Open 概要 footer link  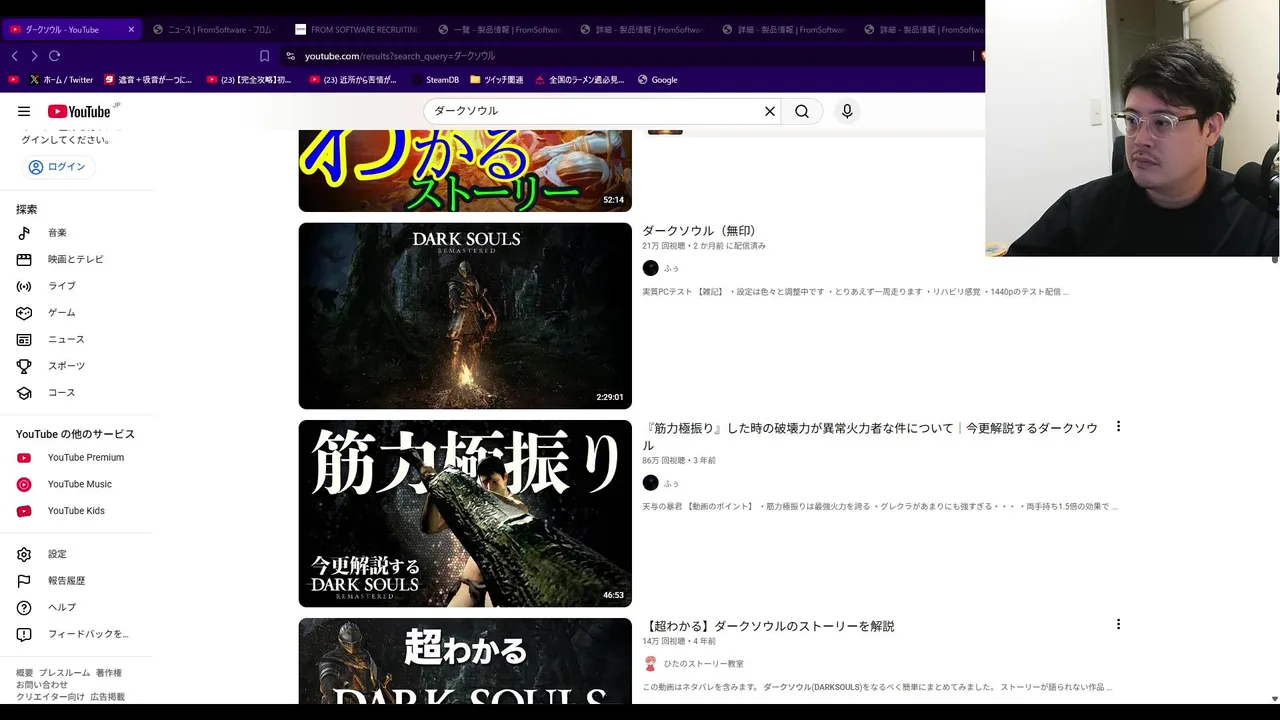(24, 673)
